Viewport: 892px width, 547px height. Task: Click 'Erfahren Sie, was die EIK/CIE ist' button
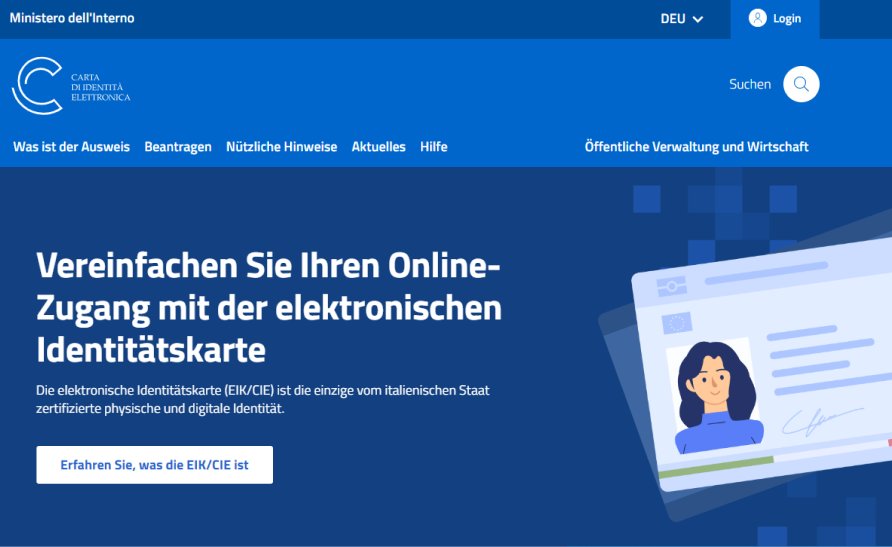pos(155,465)
